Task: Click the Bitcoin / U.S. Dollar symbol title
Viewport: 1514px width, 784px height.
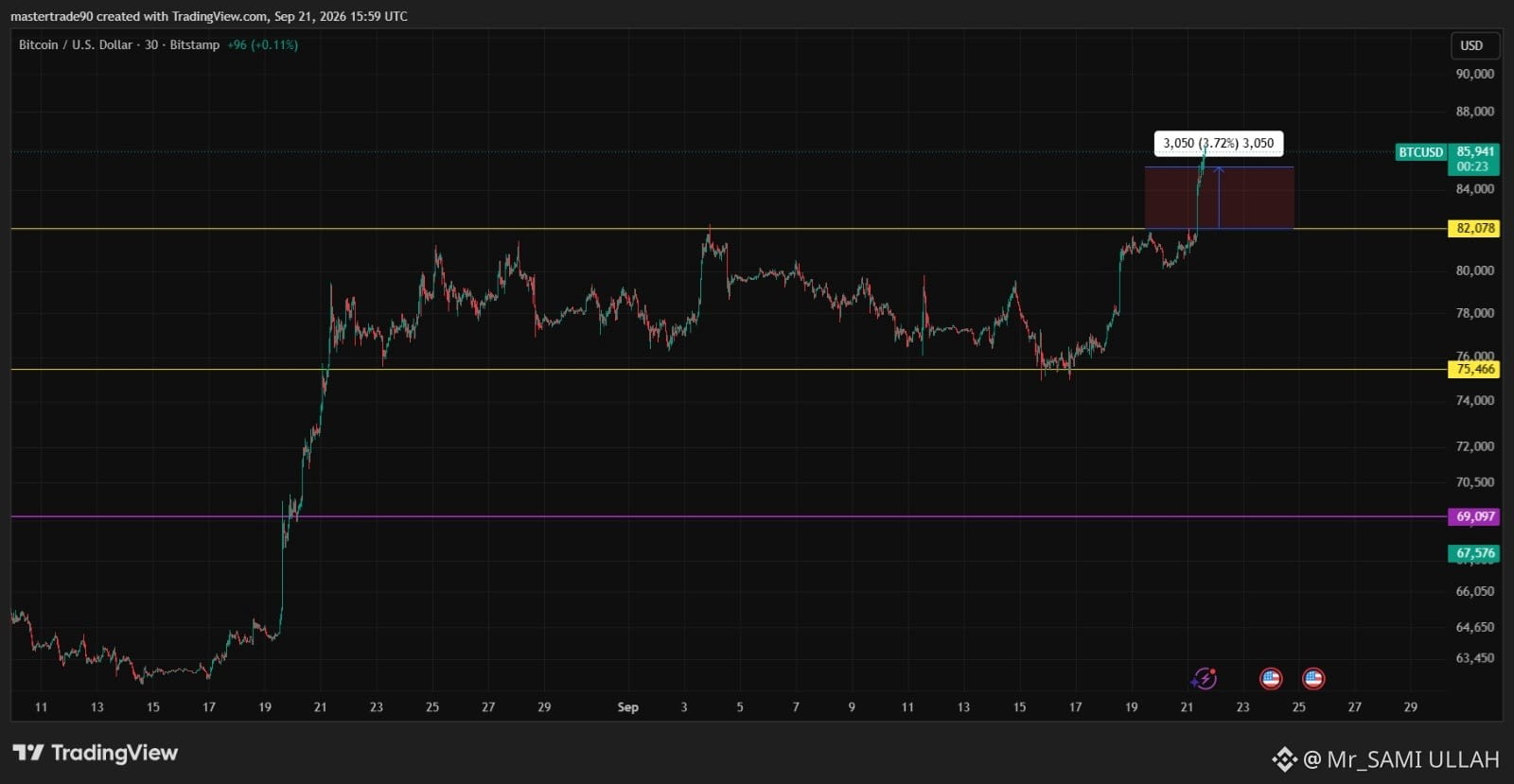Action: click(x=76, y=44)
